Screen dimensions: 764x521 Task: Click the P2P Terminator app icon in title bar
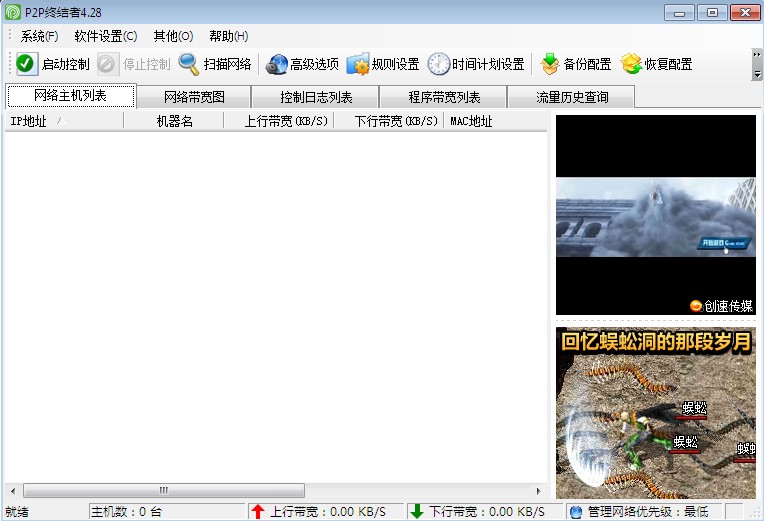(13, 12)
